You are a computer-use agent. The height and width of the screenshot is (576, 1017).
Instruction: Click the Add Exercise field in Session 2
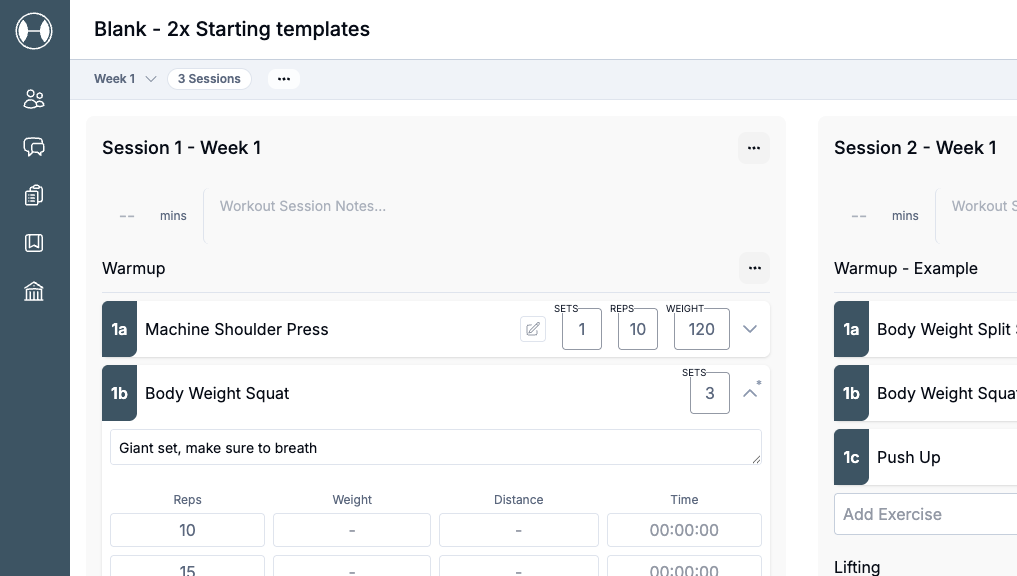(x=926, y=514)
